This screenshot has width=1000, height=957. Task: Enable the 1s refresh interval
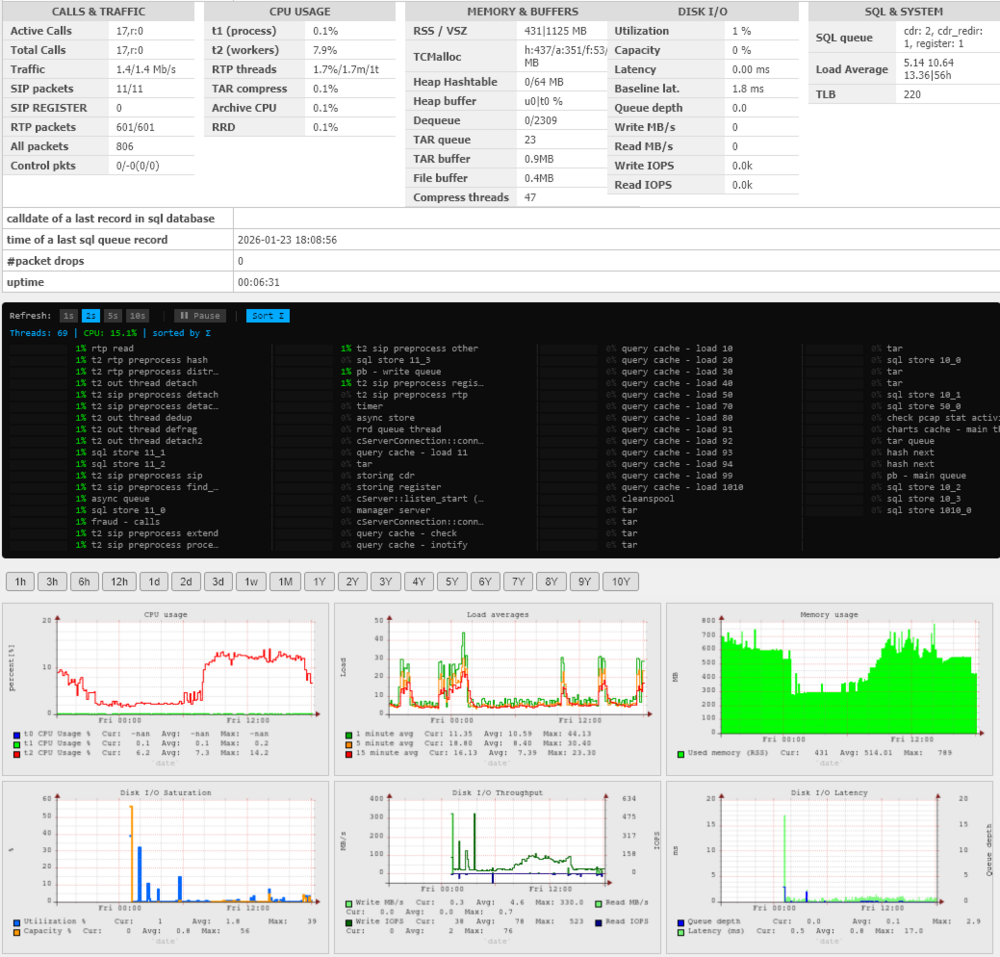click(x=68, y=315)
